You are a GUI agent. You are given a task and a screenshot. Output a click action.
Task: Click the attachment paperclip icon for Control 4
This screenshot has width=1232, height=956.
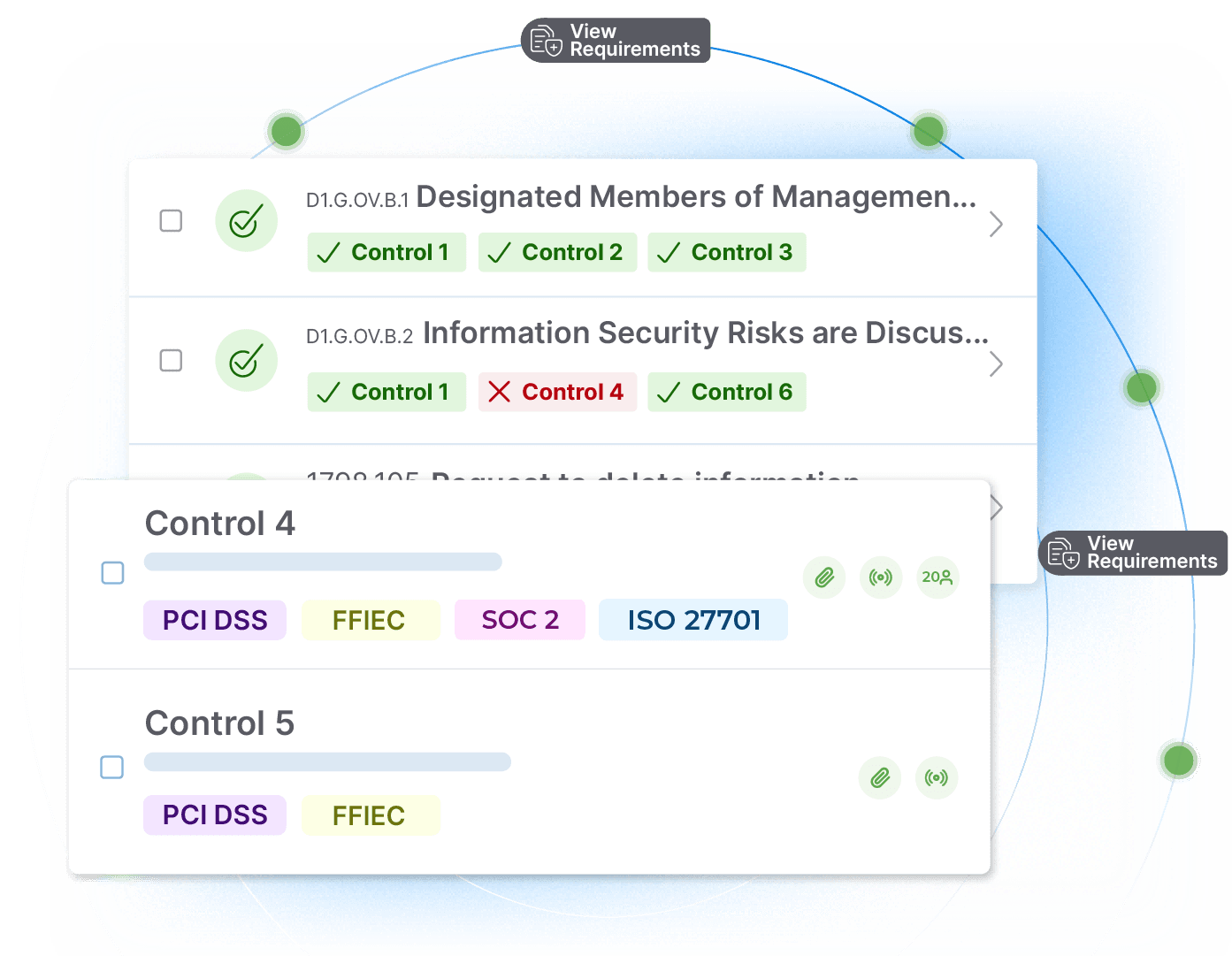point(824,577)
